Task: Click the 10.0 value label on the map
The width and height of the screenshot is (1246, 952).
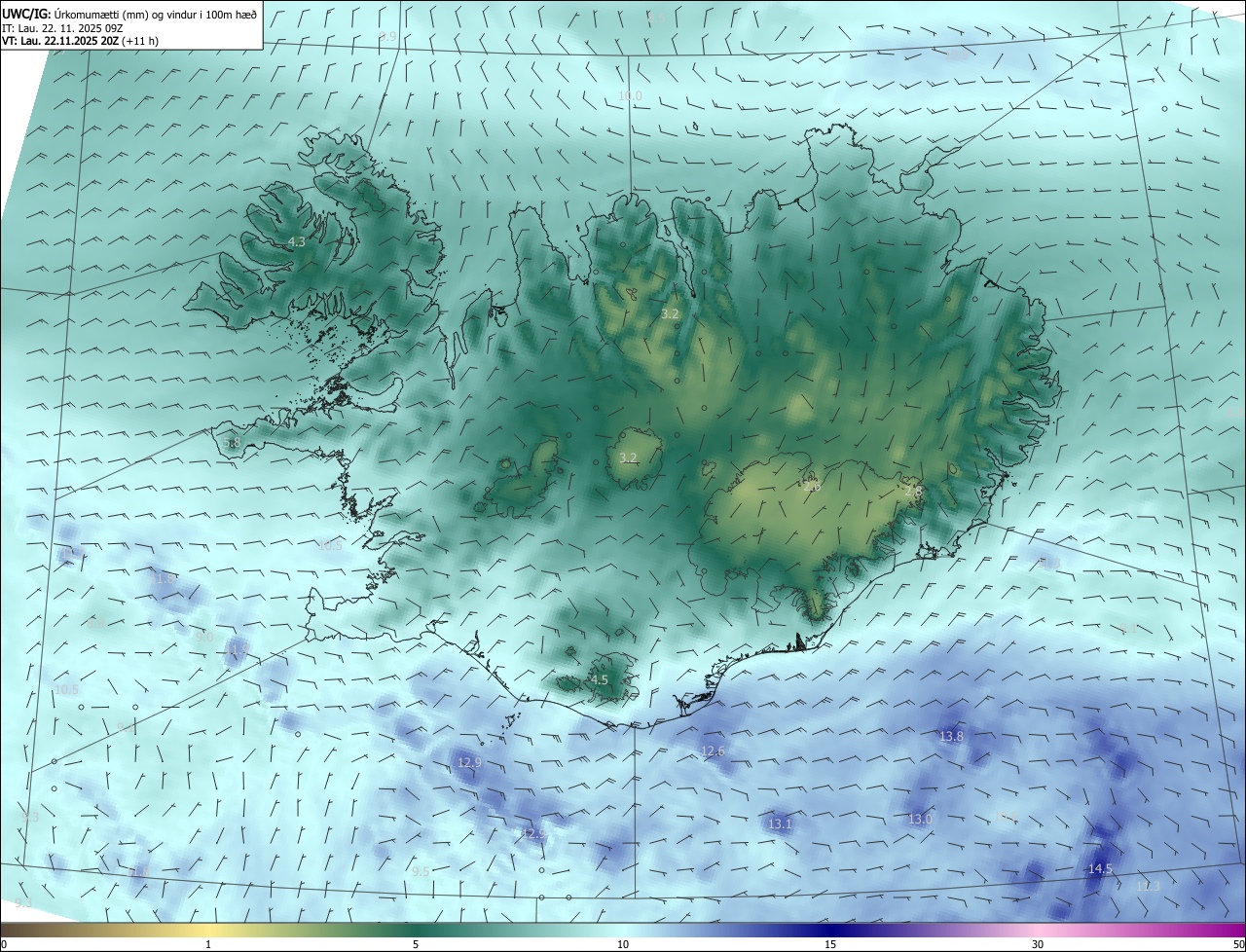Action: pyautogui.click(x=631, y=95)
